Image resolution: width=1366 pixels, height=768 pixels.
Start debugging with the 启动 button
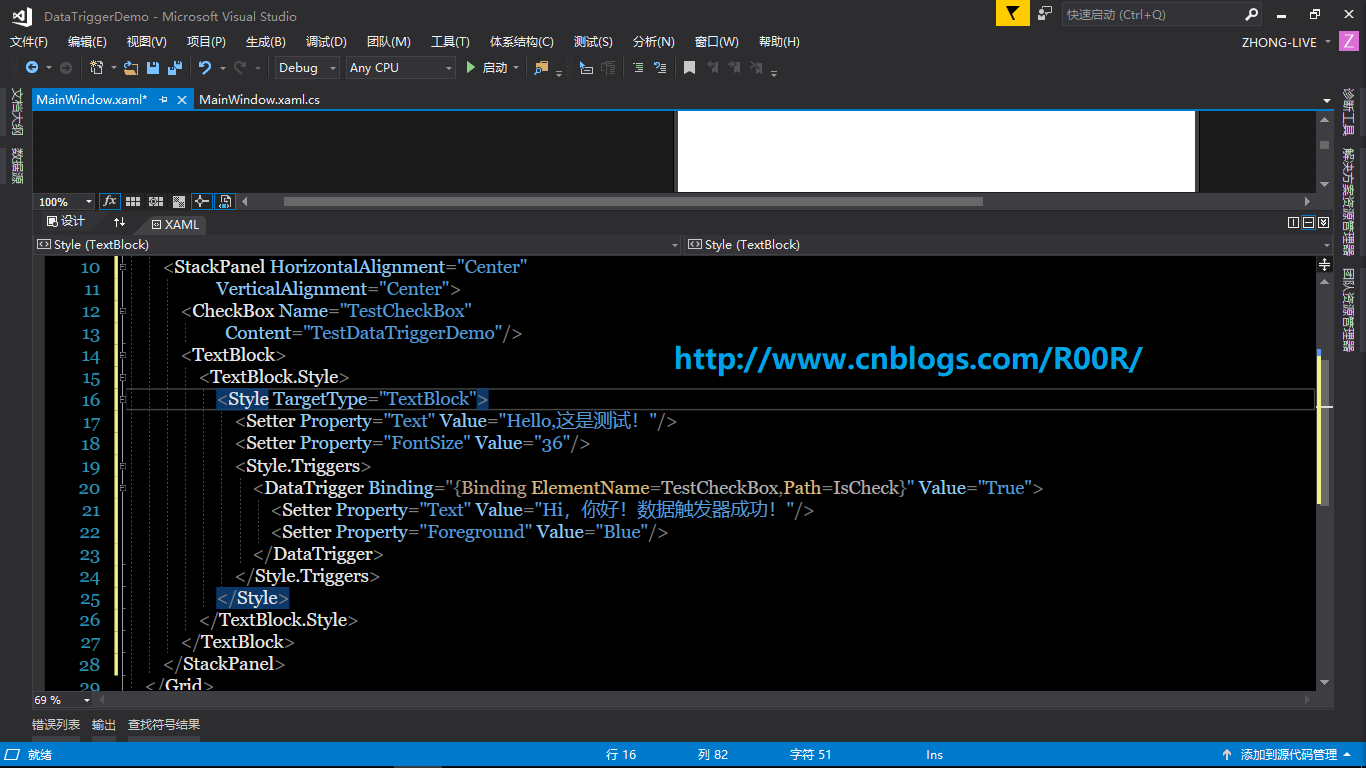tap(488, 68)
